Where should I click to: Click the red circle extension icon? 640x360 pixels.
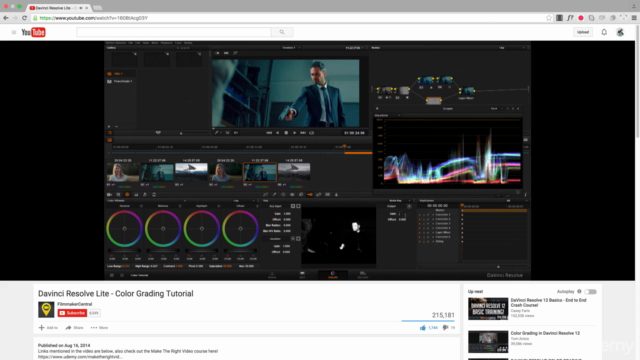(581, 18)
